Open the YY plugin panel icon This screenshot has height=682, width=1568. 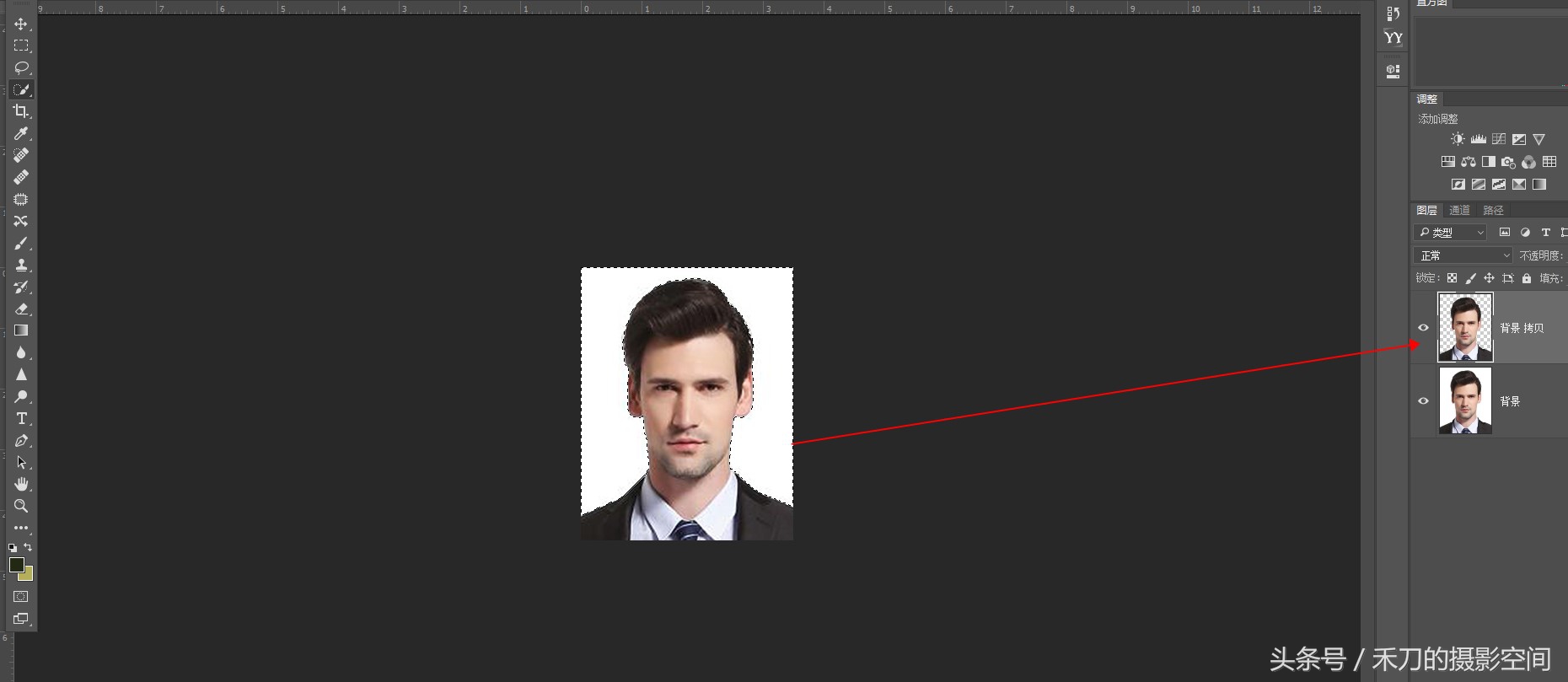click(x=1393, y=38)
